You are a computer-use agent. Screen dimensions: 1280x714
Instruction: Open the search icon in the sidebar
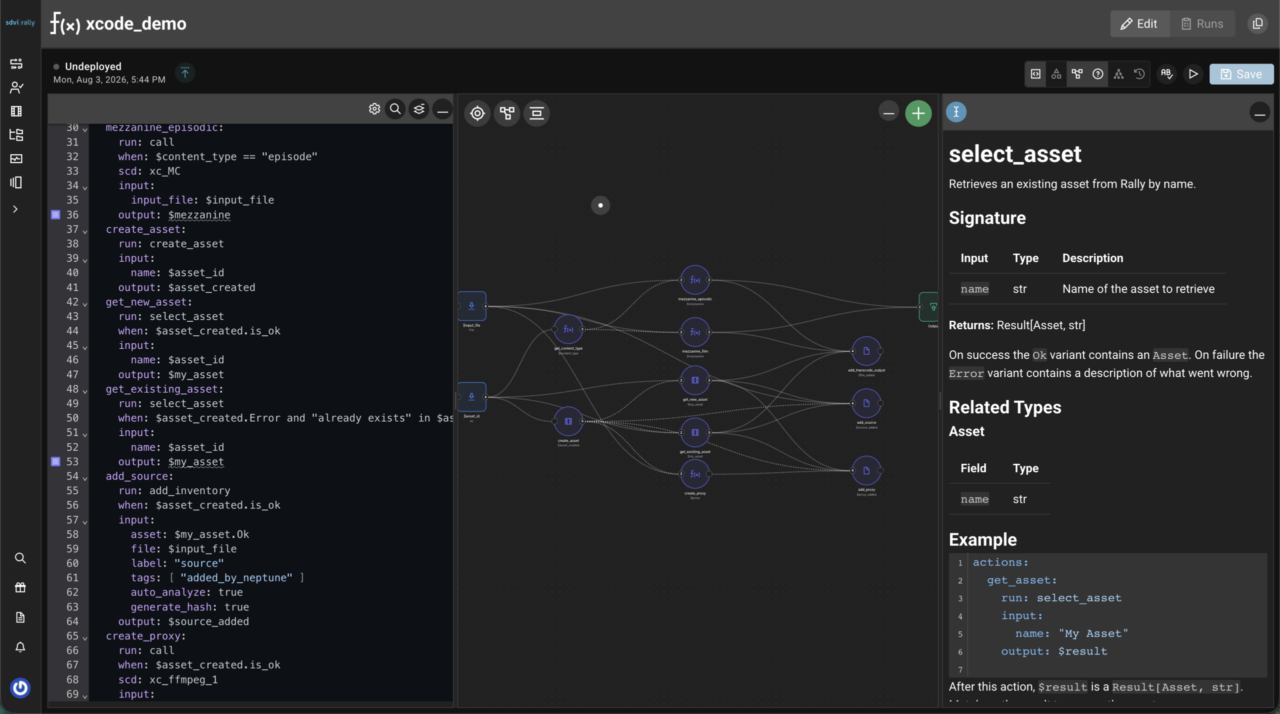[20, 558]
